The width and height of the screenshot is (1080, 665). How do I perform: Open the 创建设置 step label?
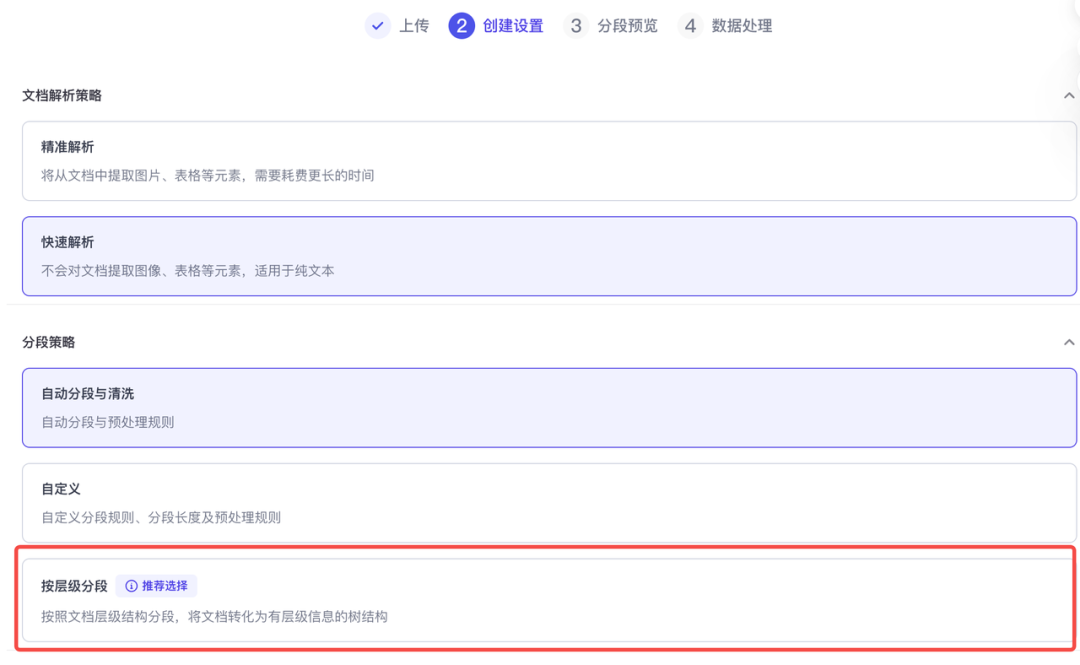click(x=512, y=26)
